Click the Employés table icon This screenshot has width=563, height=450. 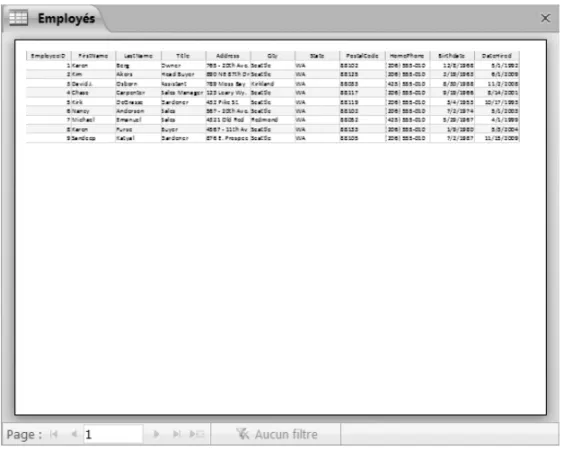tap(18, 18)
